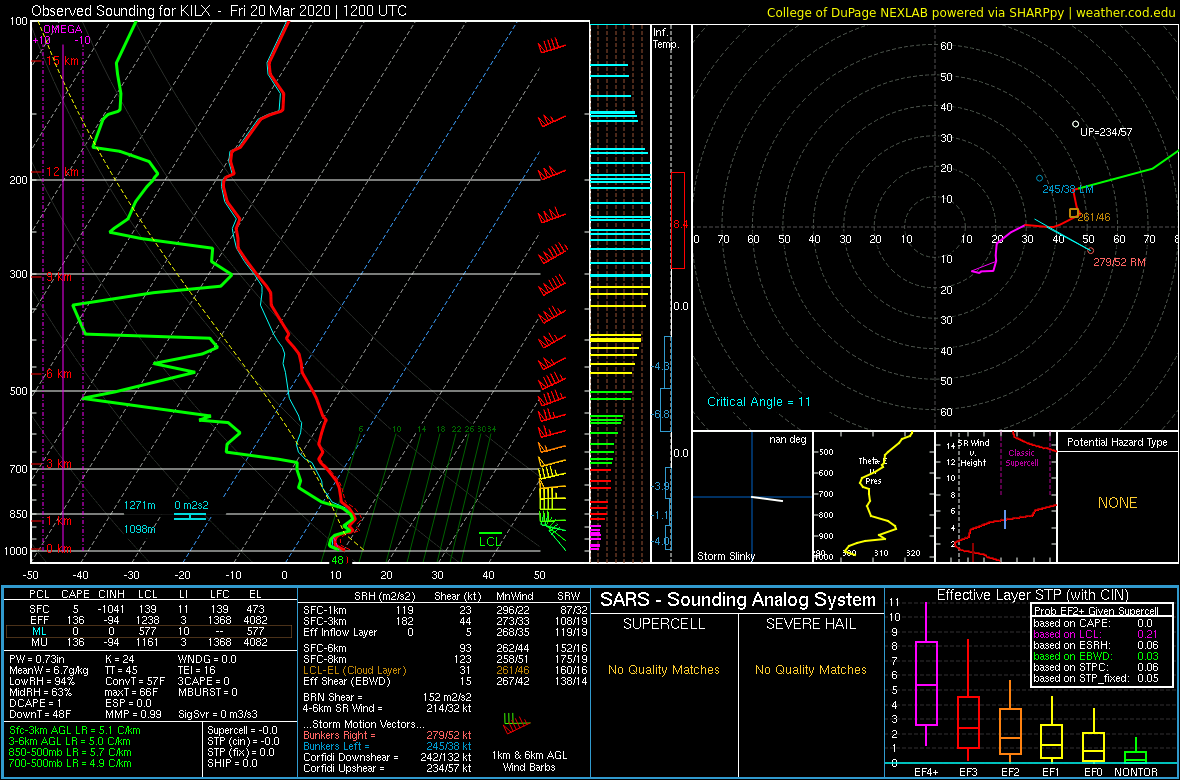Click the Corfidi upshear UP circle marker

coord(1075,124)
